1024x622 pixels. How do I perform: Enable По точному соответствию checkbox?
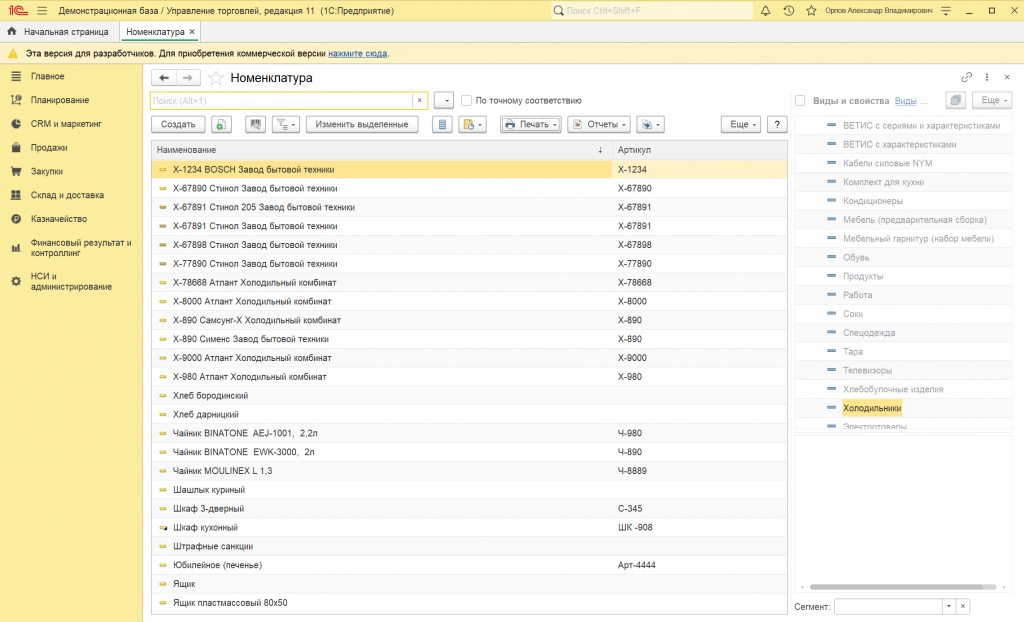tap(467, 101)
